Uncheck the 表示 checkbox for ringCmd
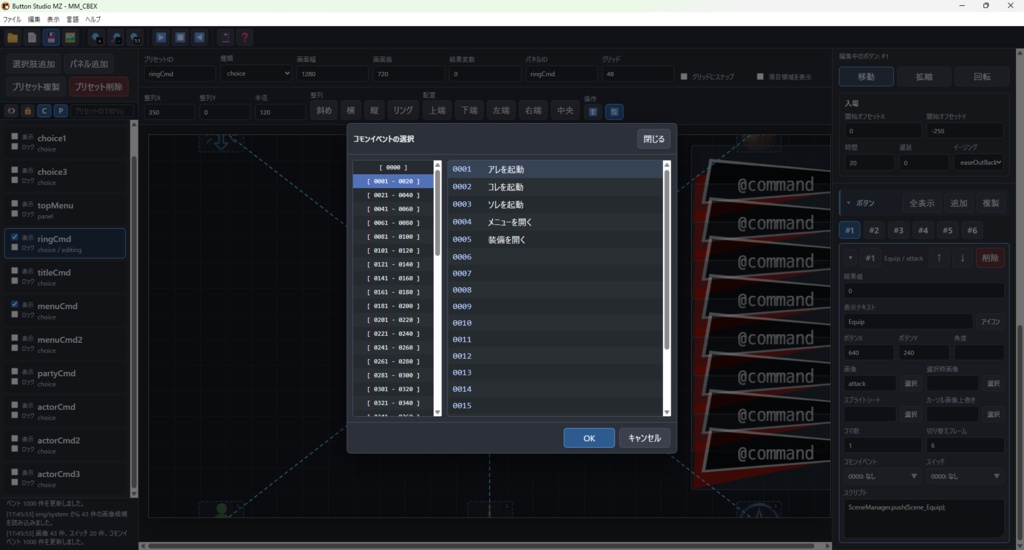 pos(14,237)
